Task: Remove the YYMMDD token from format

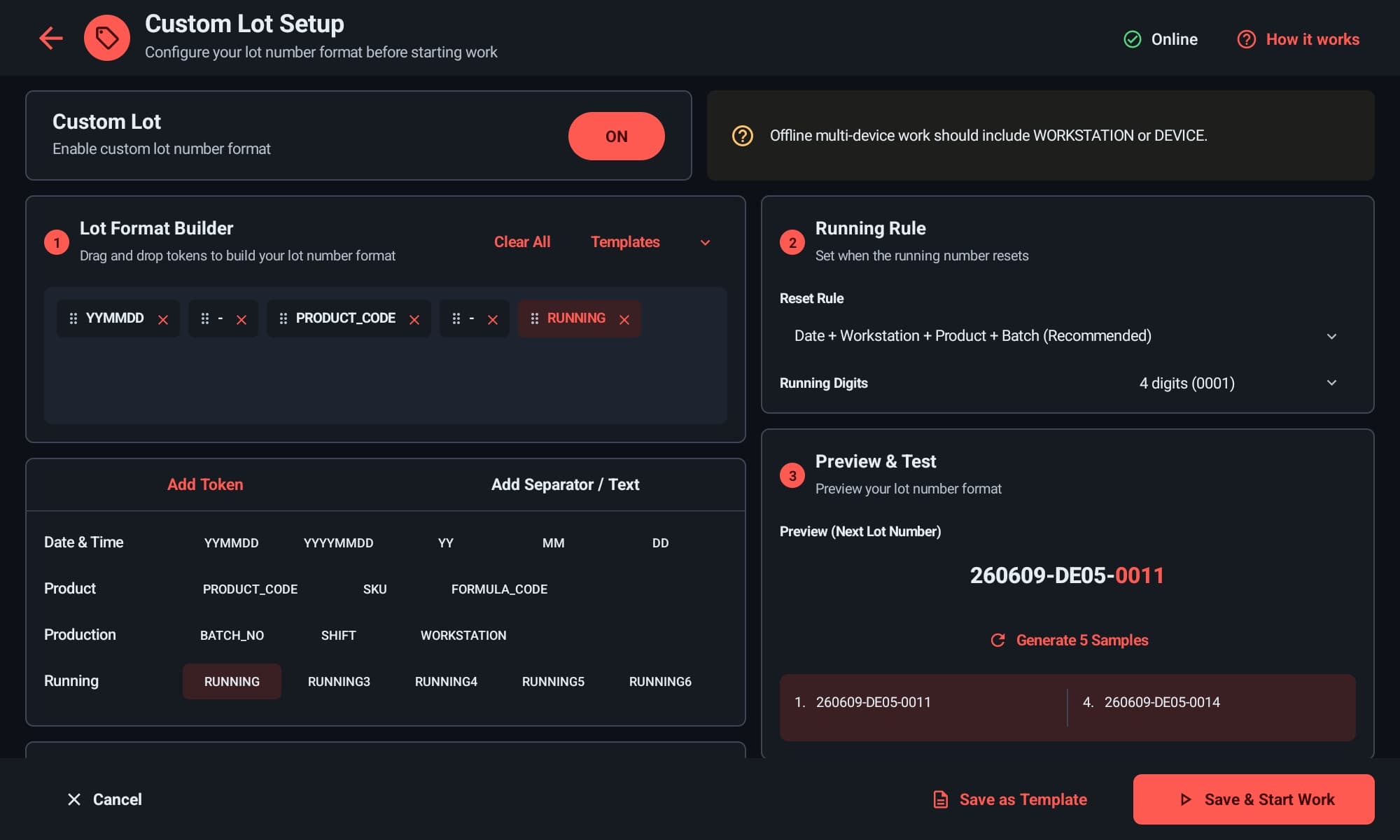Action: (163, 320)
